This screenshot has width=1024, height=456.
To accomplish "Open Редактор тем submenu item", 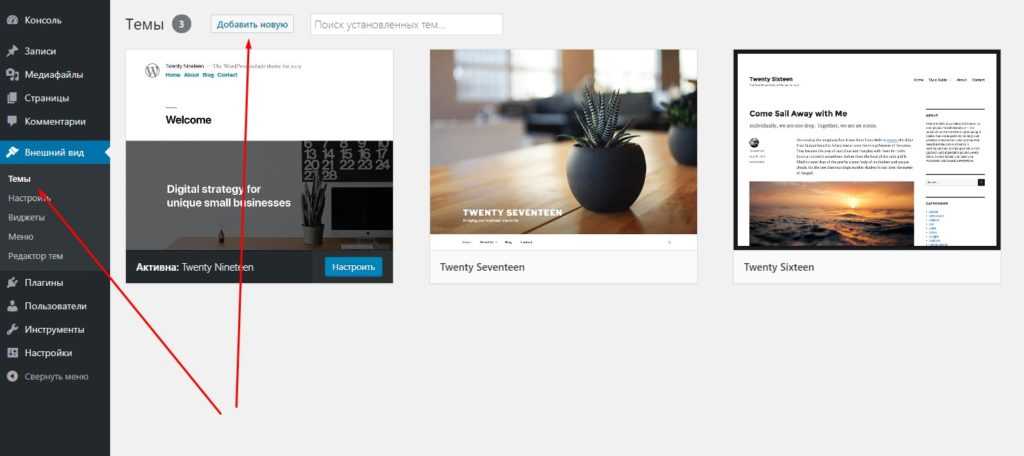I will click(36, 256).
